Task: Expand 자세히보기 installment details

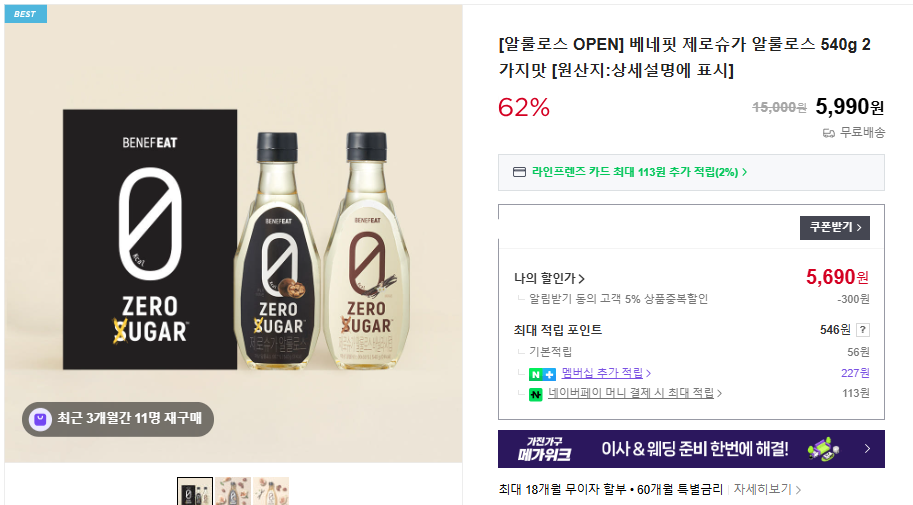Action: click(767, 489)
